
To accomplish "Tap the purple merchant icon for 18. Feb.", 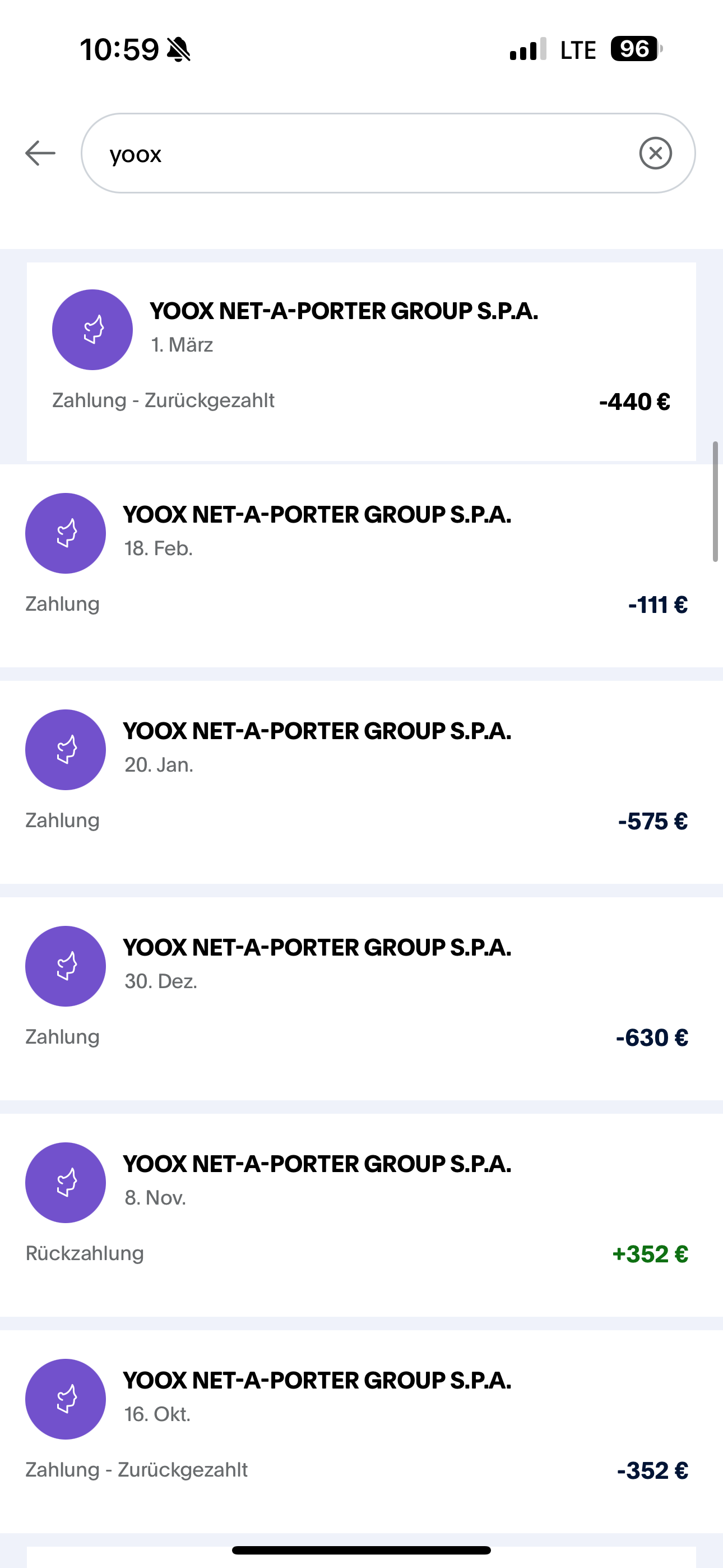I will [66, 533].
